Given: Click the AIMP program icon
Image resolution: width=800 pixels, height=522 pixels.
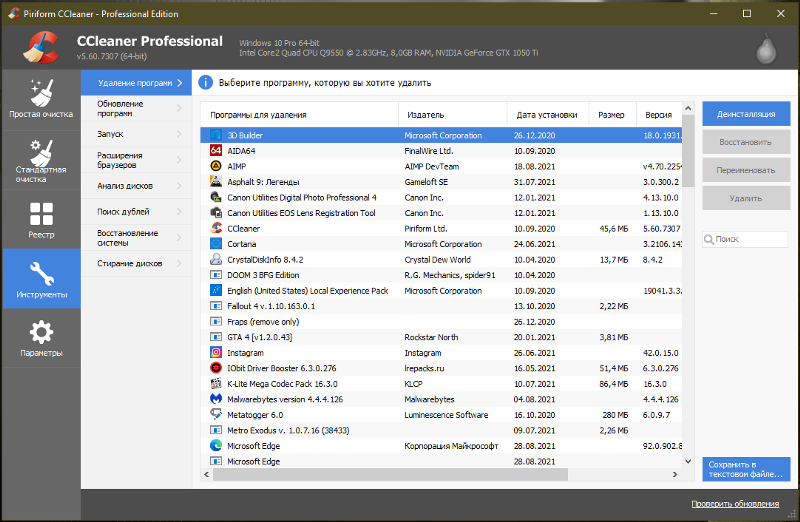Looking at the screenshot, I should click(x=216, y=166).
